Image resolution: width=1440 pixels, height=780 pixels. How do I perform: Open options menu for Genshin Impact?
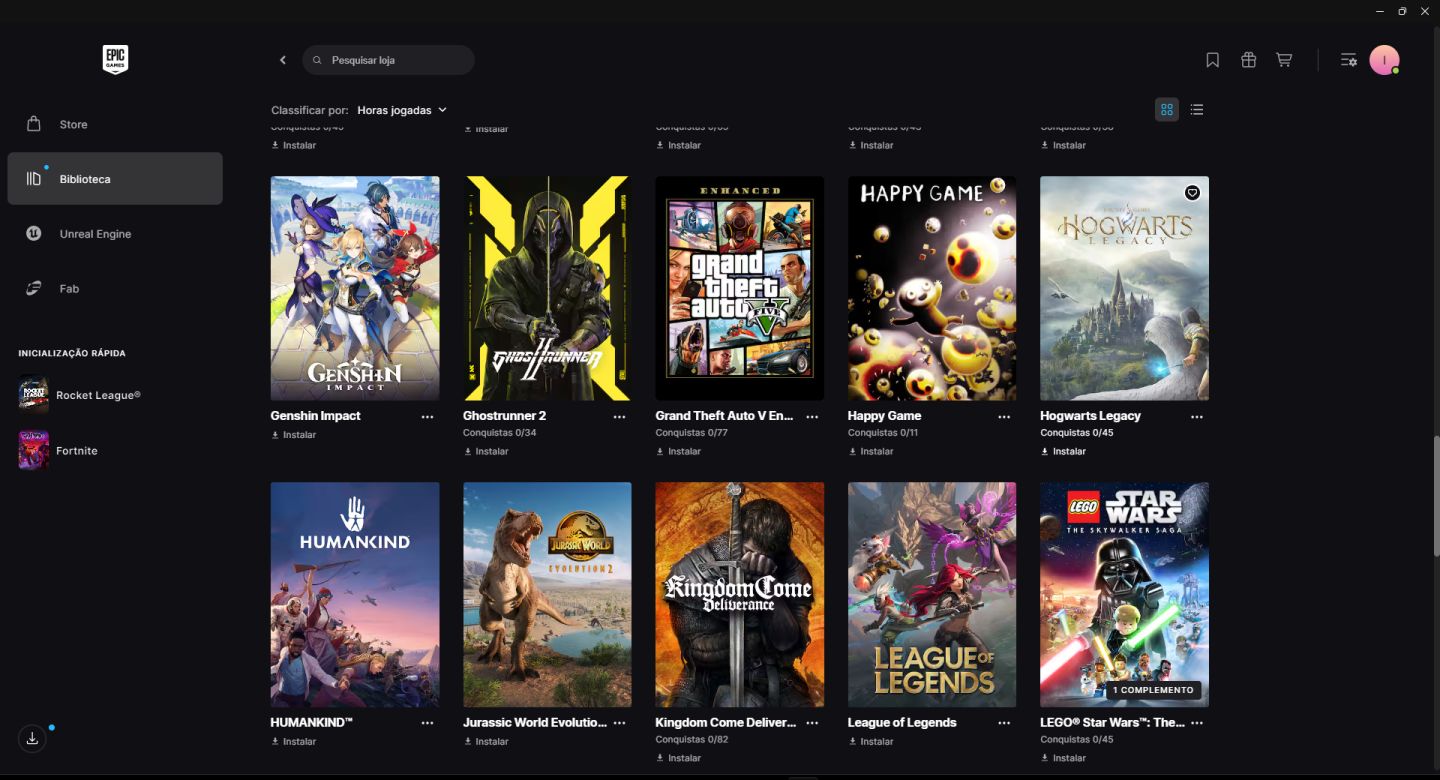[427, 417]
